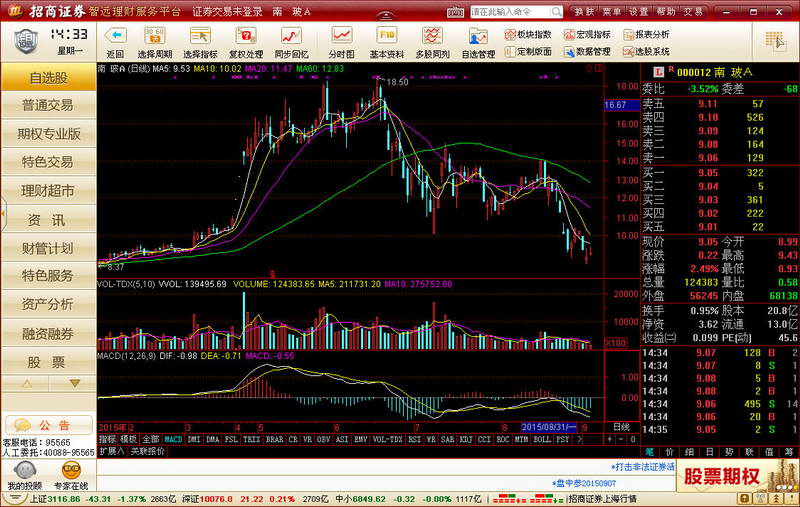This screenshot has width=800, height=507.
Task: Click the 返回 back arrow icon
Action: click(x=115, y=38)
